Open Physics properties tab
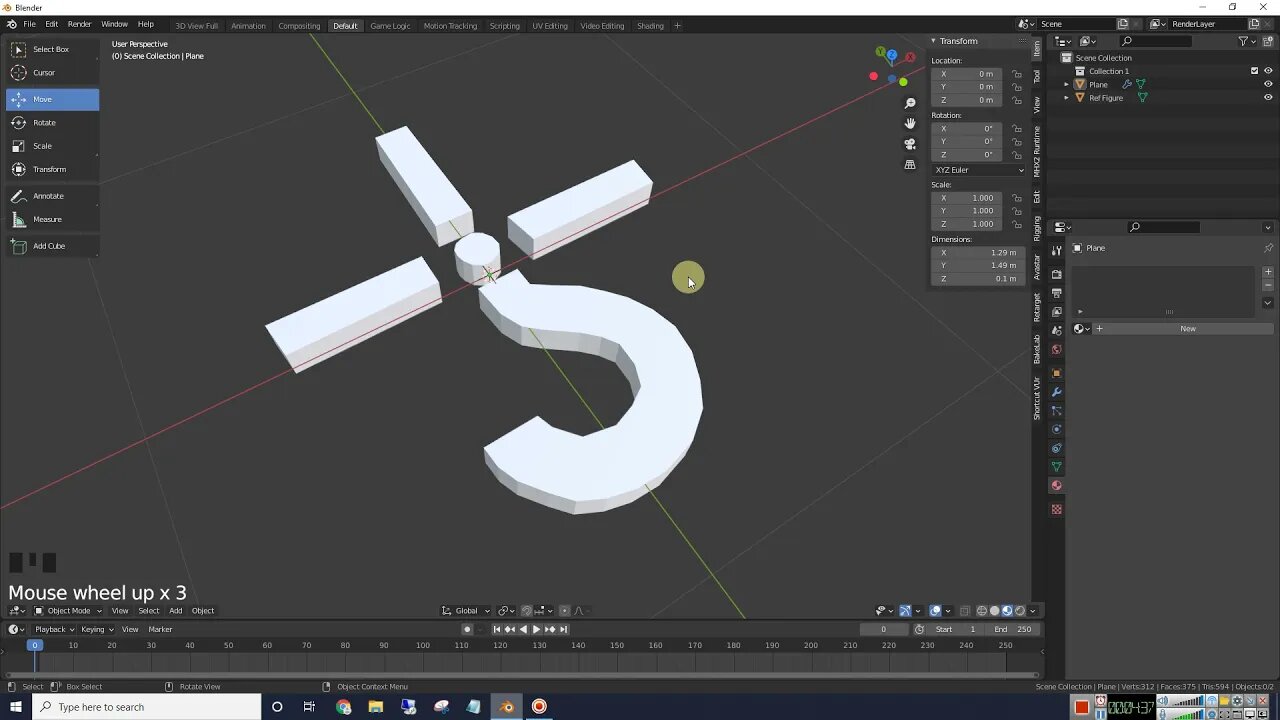 (1056, 430)
